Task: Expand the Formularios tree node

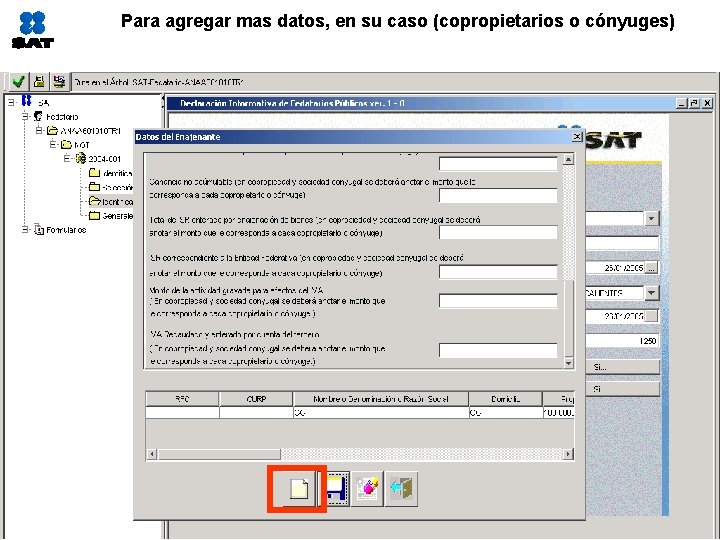Action: (x=26, y=229)
